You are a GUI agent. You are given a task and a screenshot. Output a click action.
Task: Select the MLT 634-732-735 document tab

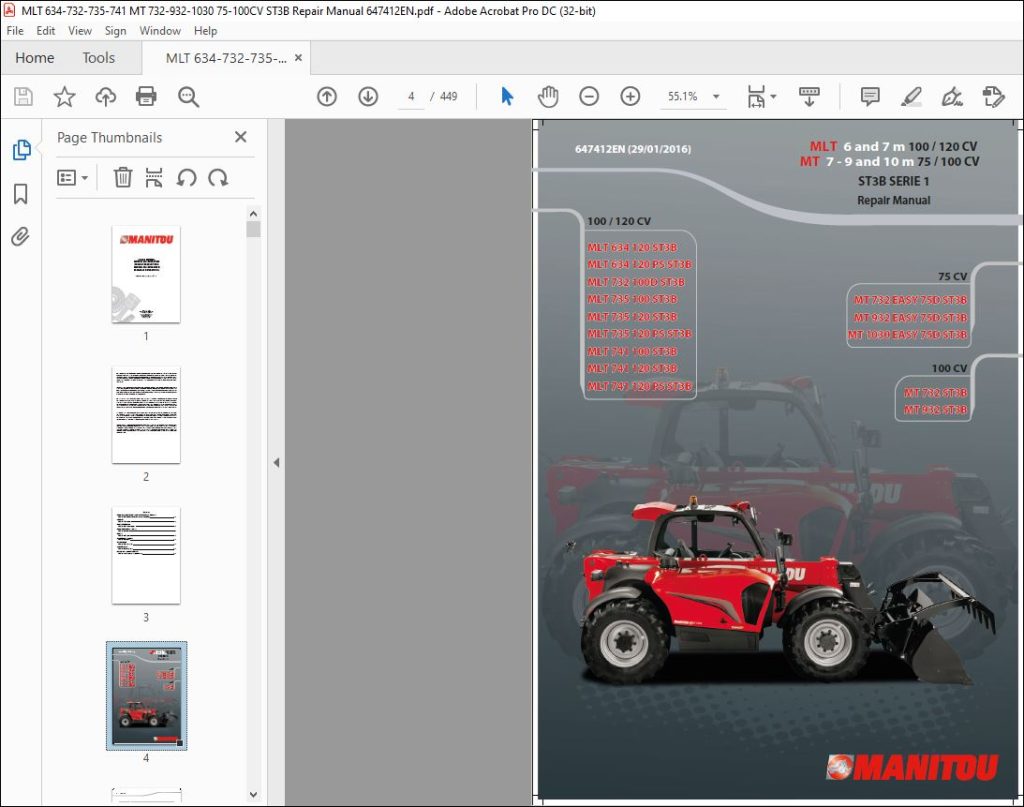point(226,58)
